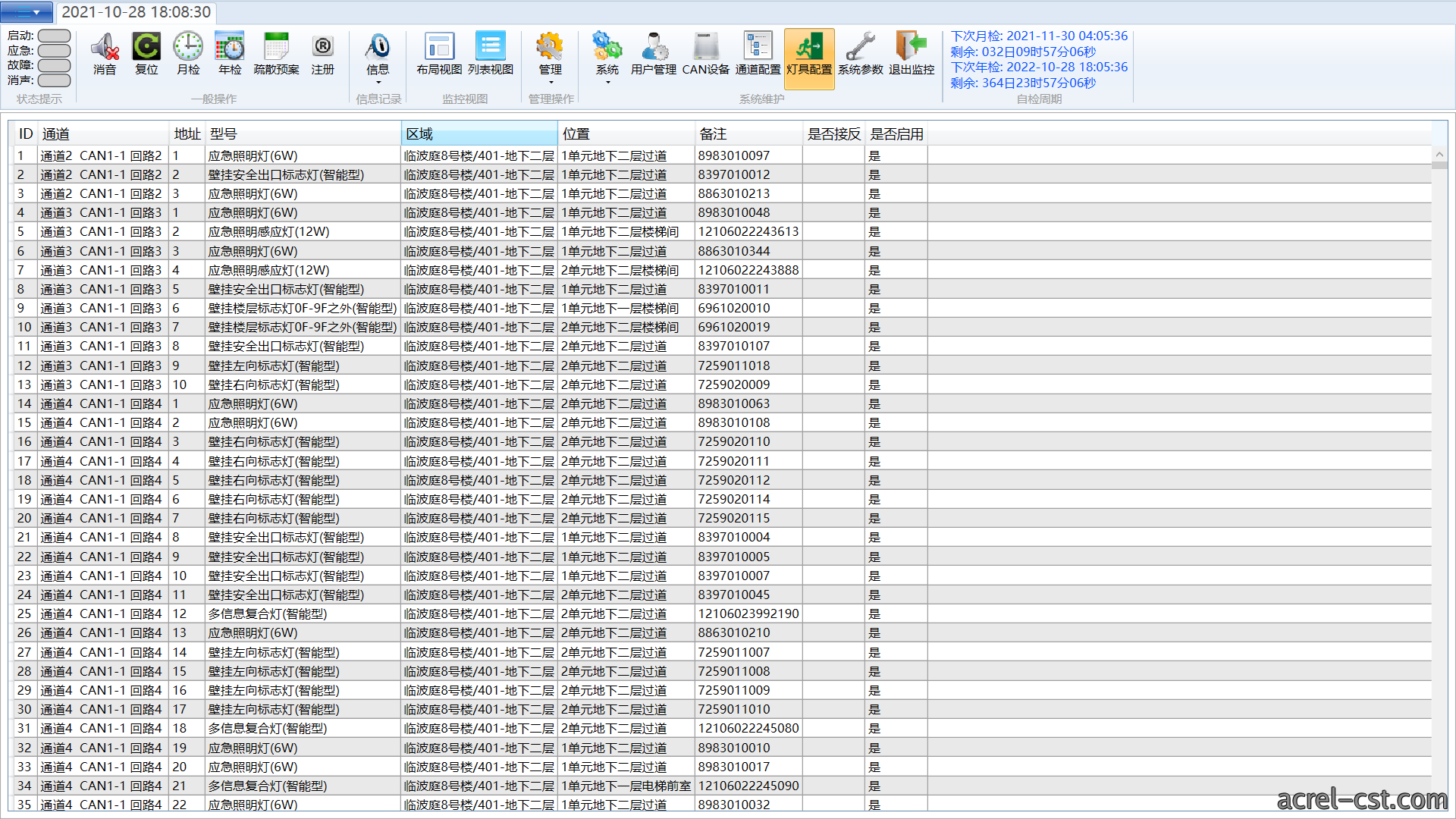
Task: Open CAN设备 device settings
Action: pos(706,54)
